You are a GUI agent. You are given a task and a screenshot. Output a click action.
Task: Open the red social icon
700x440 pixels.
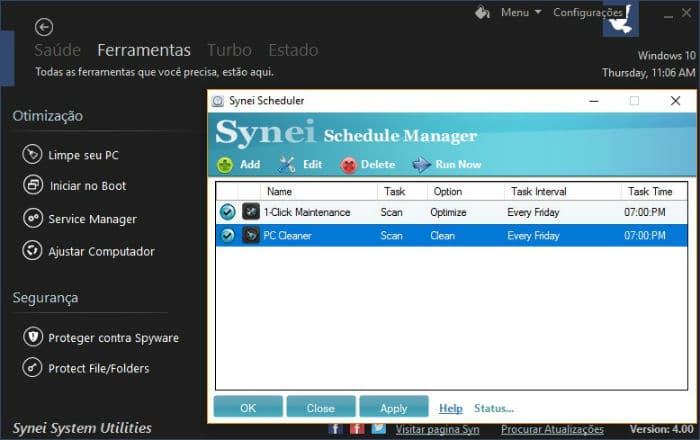pos(357,429)
